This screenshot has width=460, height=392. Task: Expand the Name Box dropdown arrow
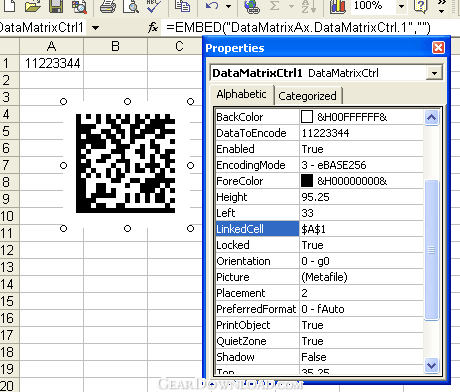point(95,28)
